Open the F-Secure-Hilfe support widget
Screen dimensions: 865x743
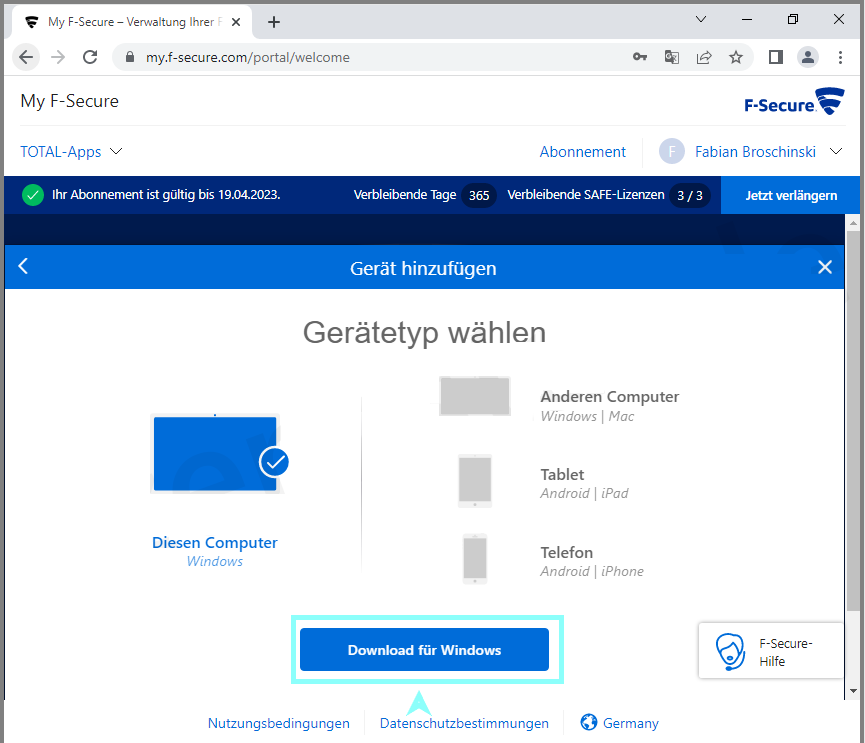[x=771, y=651]
